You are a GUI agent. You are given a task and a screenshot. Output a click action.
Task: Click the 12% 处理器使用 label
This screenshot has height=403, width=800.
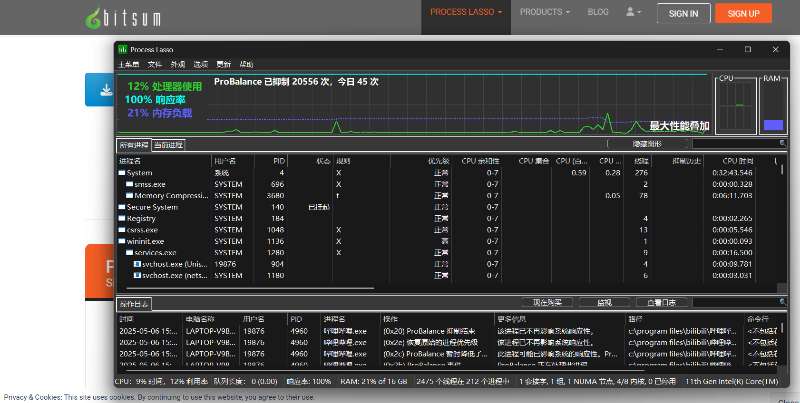[165, 87]
